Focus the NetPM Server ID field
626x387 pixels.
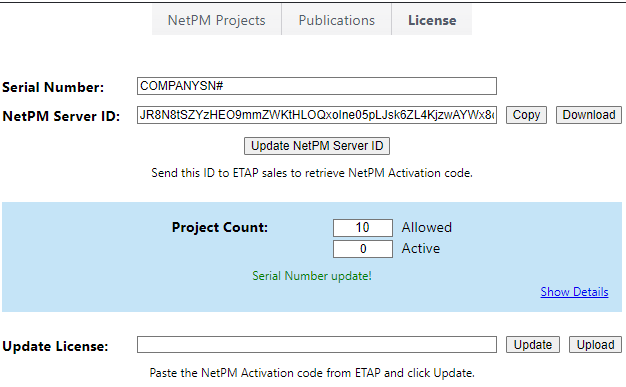(317, 115)
